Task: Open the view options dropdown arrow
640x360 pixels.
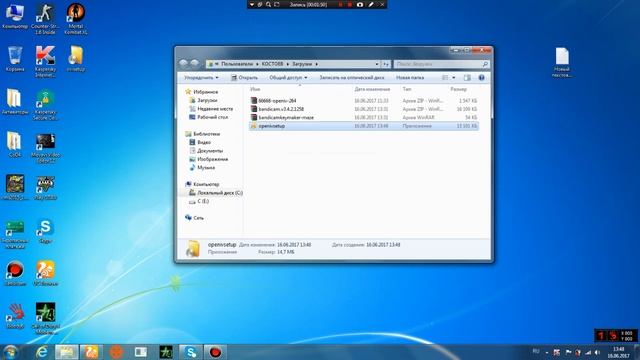Action: 453,78
